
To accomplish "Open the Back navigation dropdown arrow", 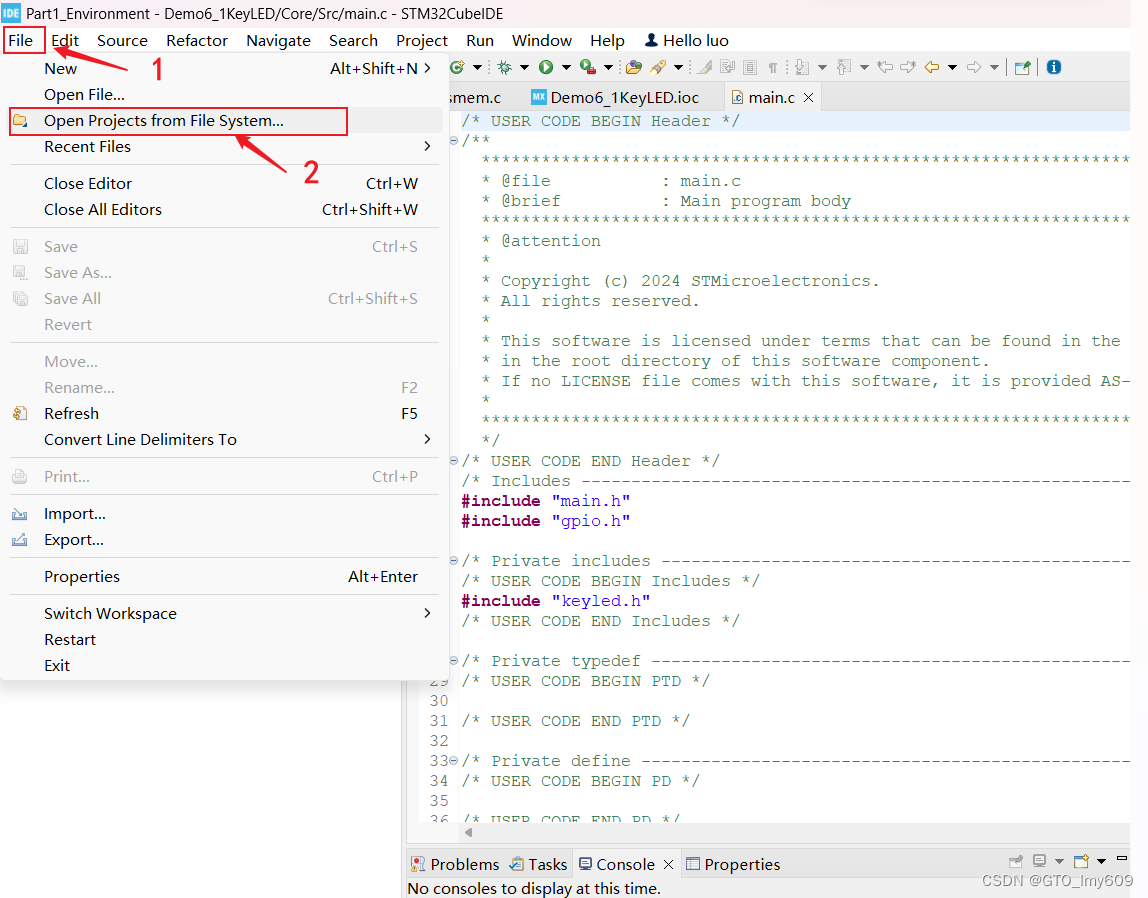I will click(952, 66).
